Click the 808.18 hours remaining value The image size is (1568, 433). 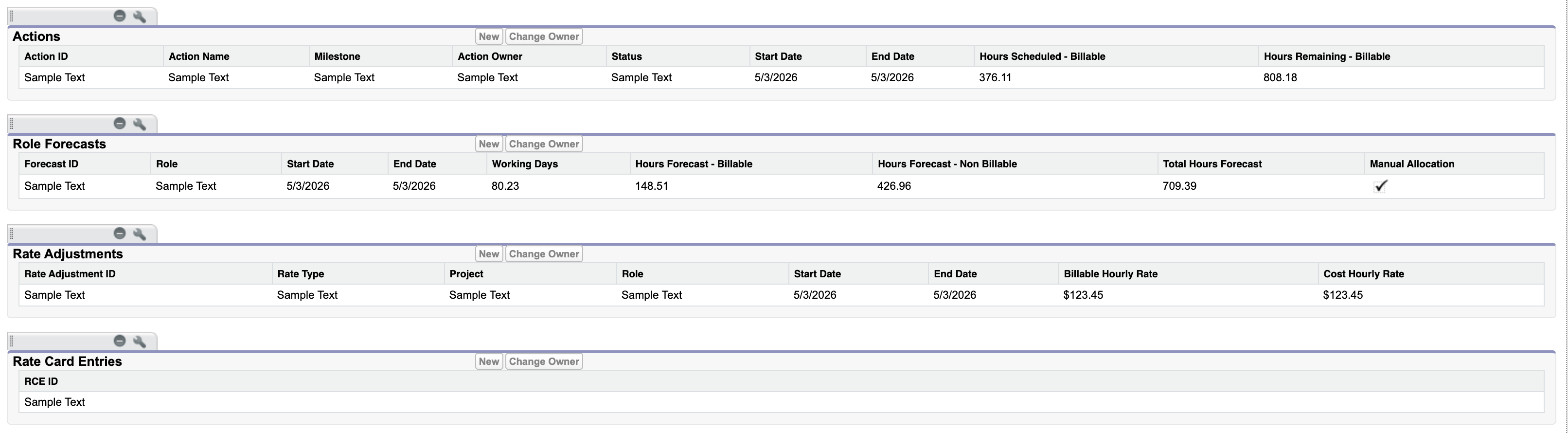click(x=1280, y=77)
